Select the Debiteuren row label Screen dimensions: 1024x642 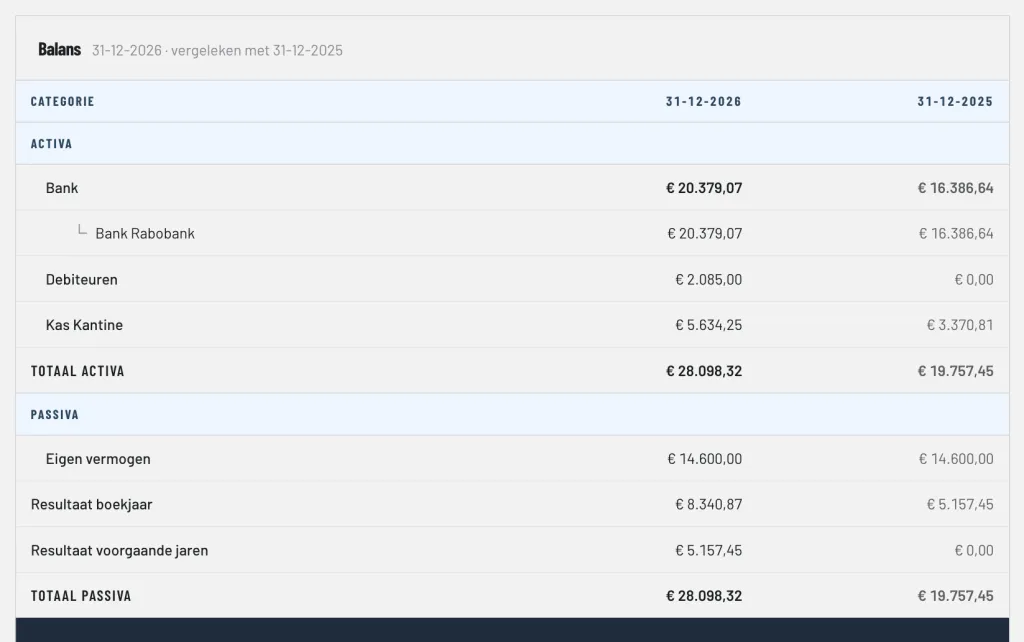point(82,280)
